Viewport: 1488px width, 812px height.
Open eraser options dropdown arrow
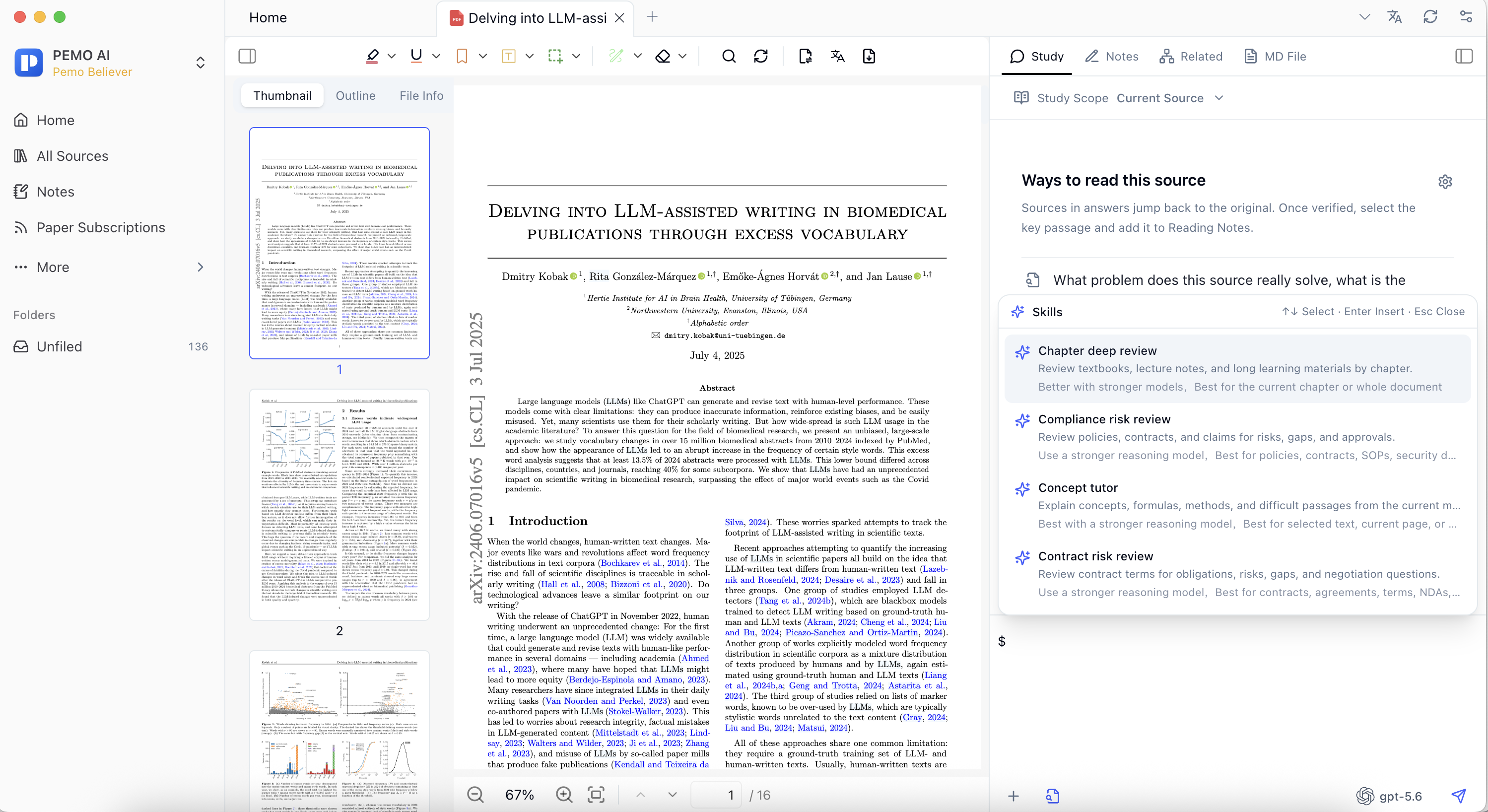coord(682,56)
